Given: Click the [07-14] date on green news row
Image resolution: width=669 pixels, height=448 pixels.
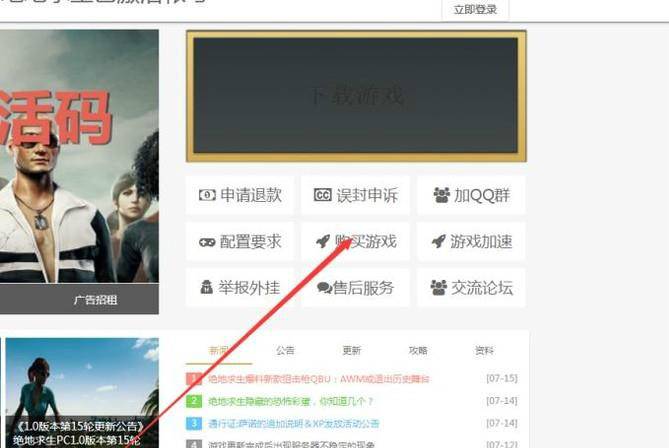Looking at the screenshot, I should click(x=502, y=401).
